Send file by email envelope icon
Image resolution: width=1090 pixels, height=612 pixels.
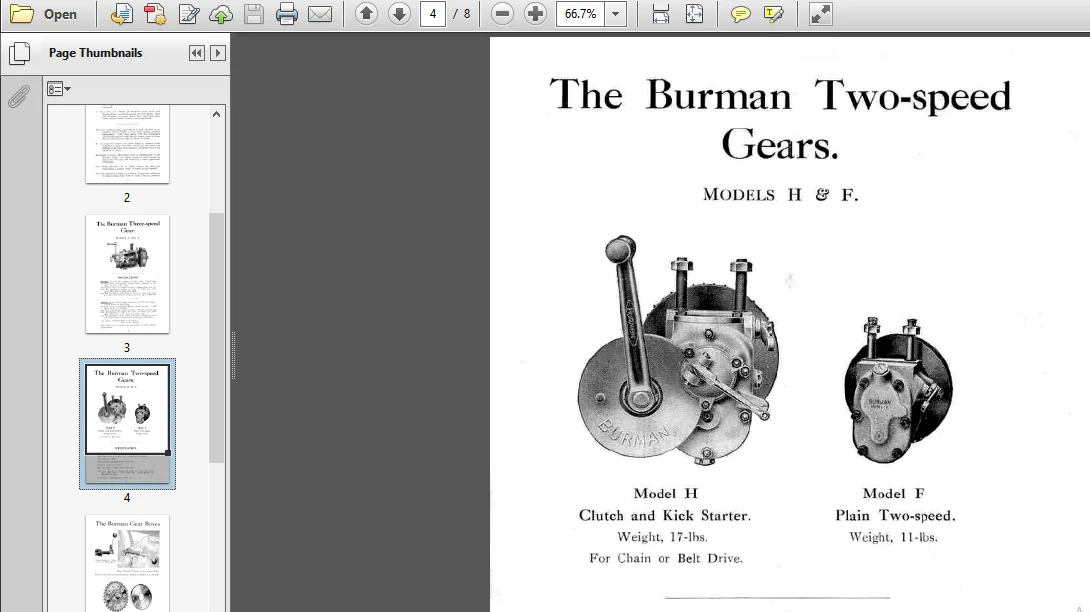tap(320, 14)
